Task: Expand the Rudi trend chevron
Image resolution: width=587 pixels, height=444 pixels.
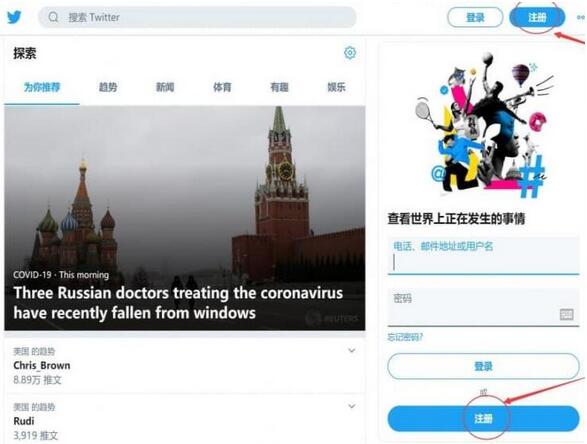Action: [x=352, y=406]
